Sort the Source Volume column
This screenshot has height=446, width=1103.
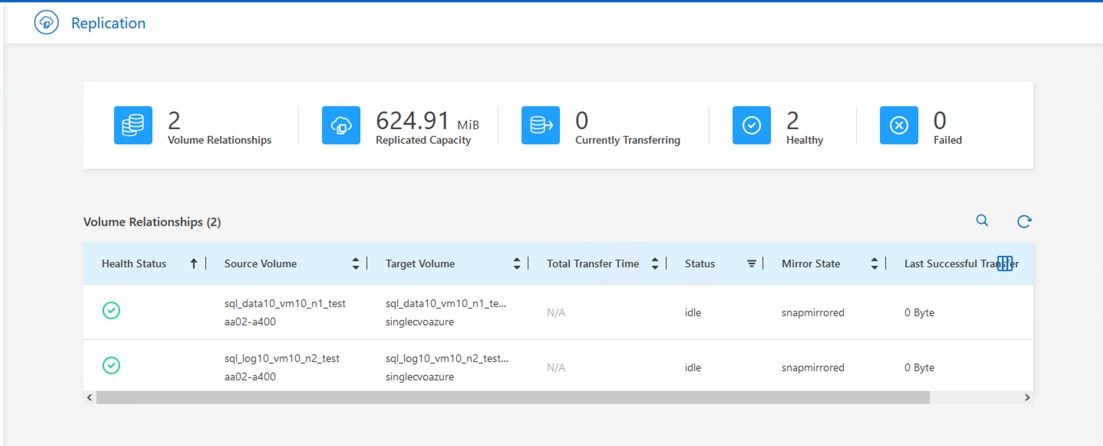coord(355,264)
